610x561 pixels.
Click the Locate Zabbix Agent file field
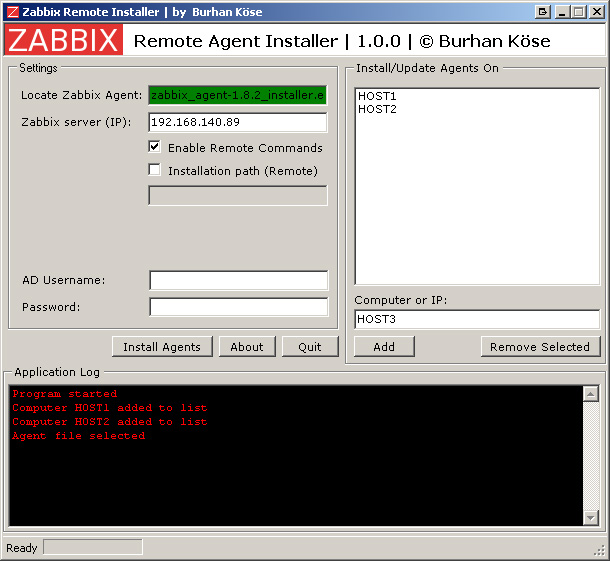pyautogui.click(x=237, y=95)
